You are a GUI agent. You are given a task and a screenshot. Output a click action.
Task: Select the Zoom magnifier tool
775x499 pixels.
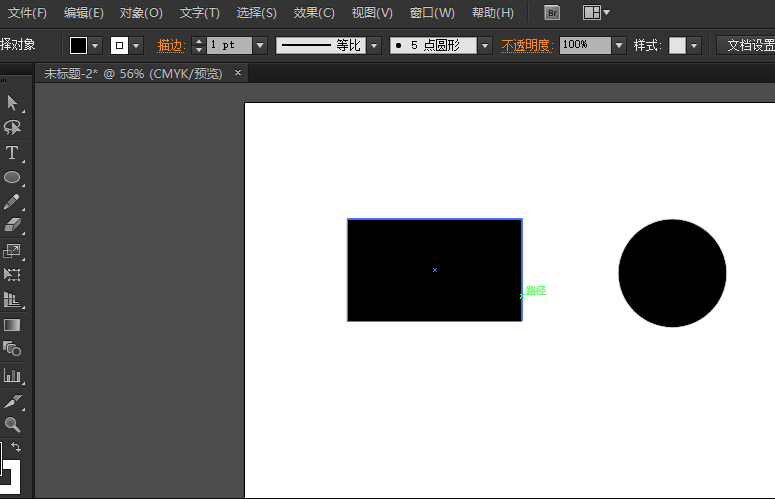tap(12, 424)
